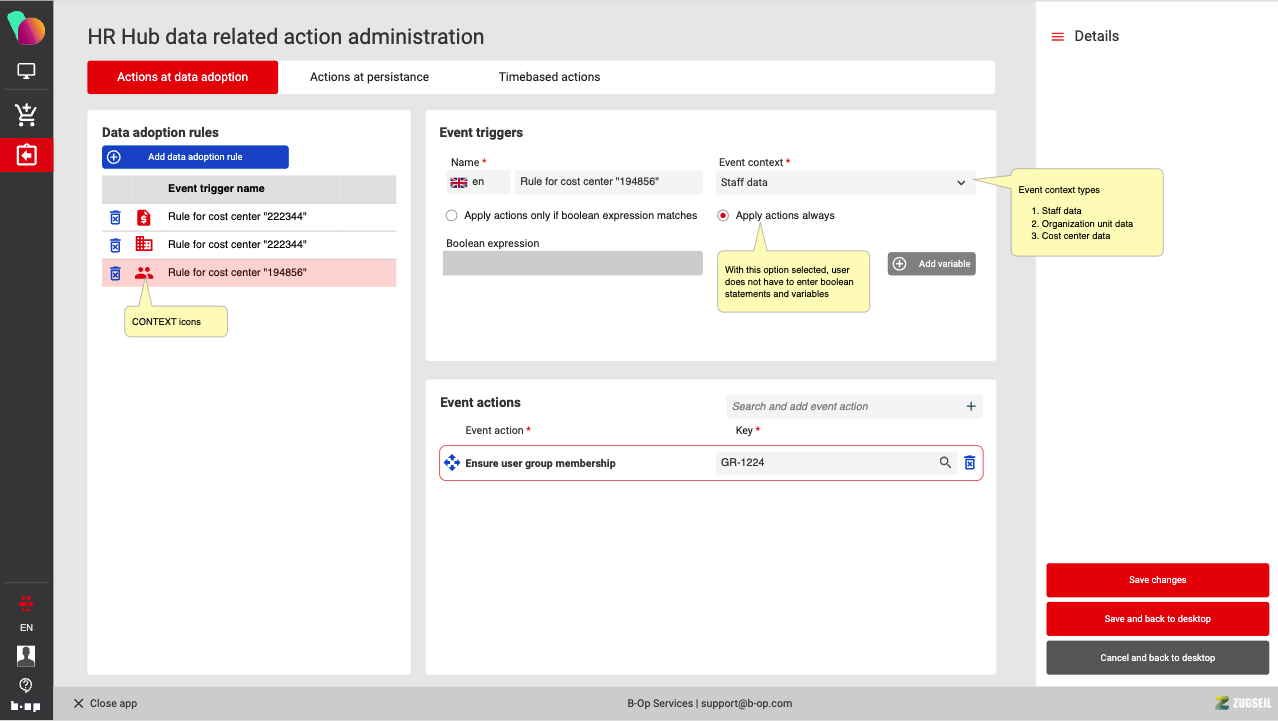Switch to Actions at persistance tab

369,77
